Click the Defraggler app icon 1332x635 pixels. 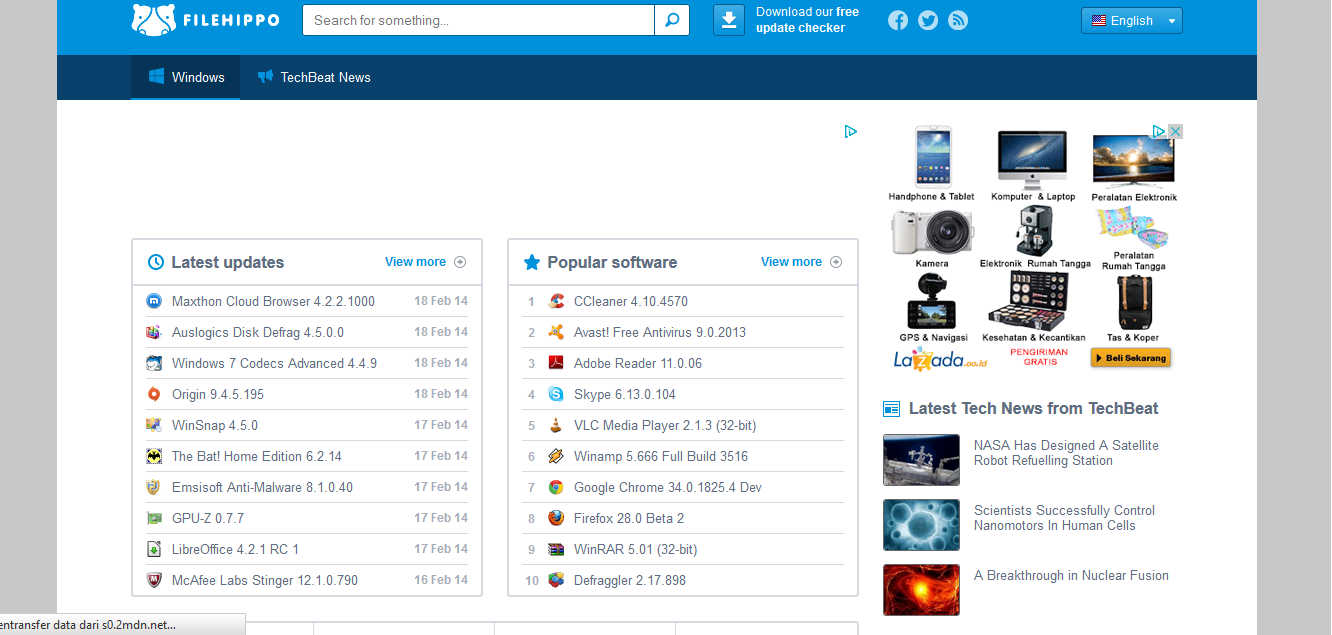[556, 580]
